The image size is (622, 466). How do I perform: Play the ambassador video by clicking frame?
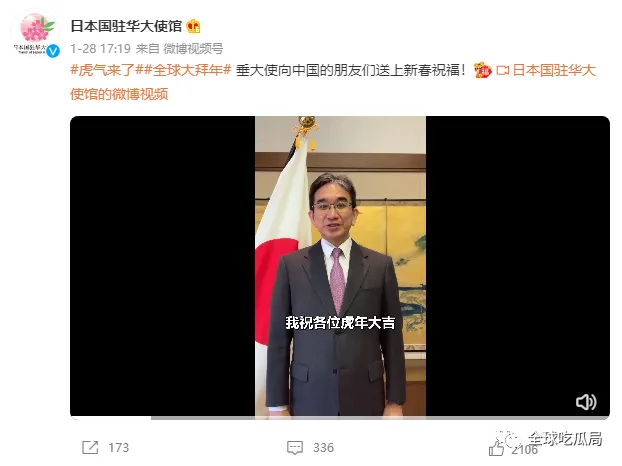tap(340, 266)
